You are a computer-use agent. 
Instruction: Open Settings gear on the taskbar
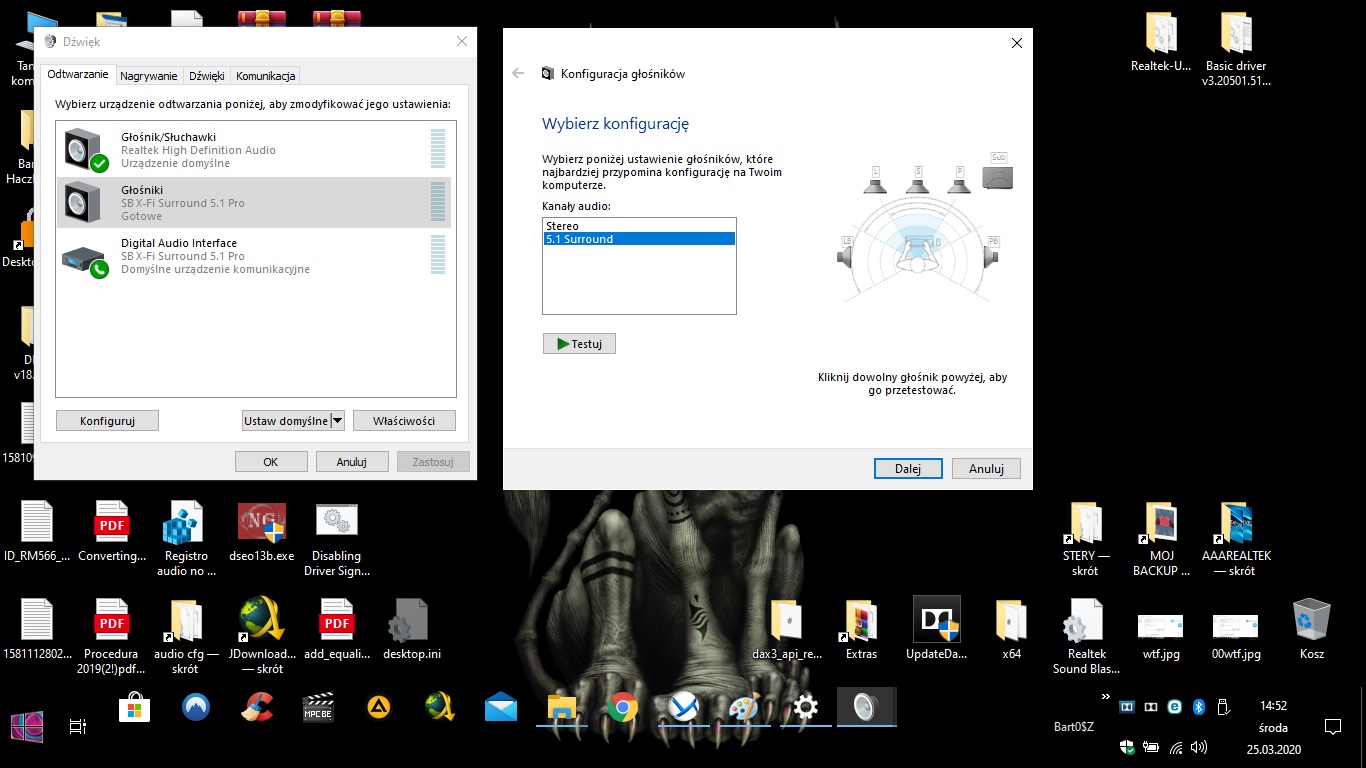[805, 707]
